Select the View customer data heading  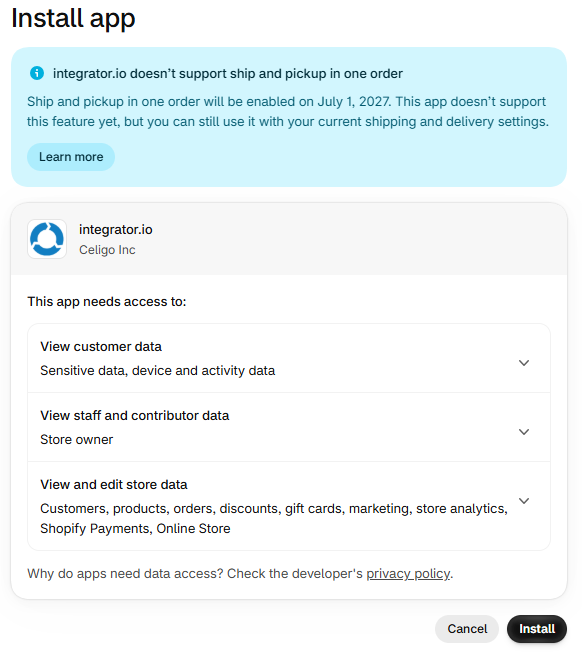(x=101, y=347)
